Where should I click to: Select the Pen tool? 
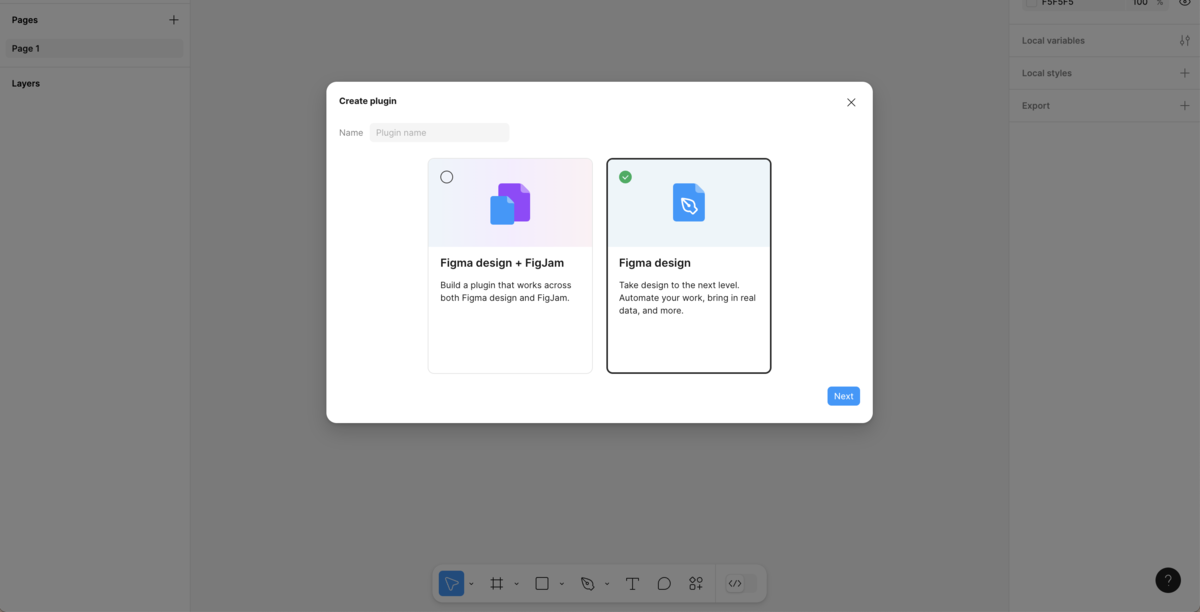(588, 583)
